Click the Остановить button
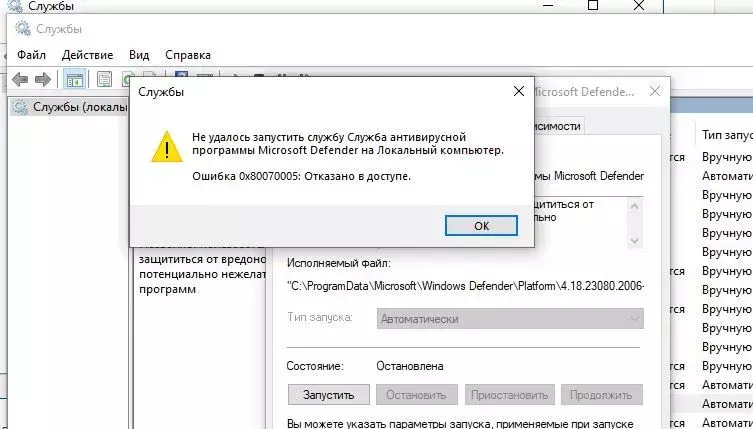 coord(416,395)
